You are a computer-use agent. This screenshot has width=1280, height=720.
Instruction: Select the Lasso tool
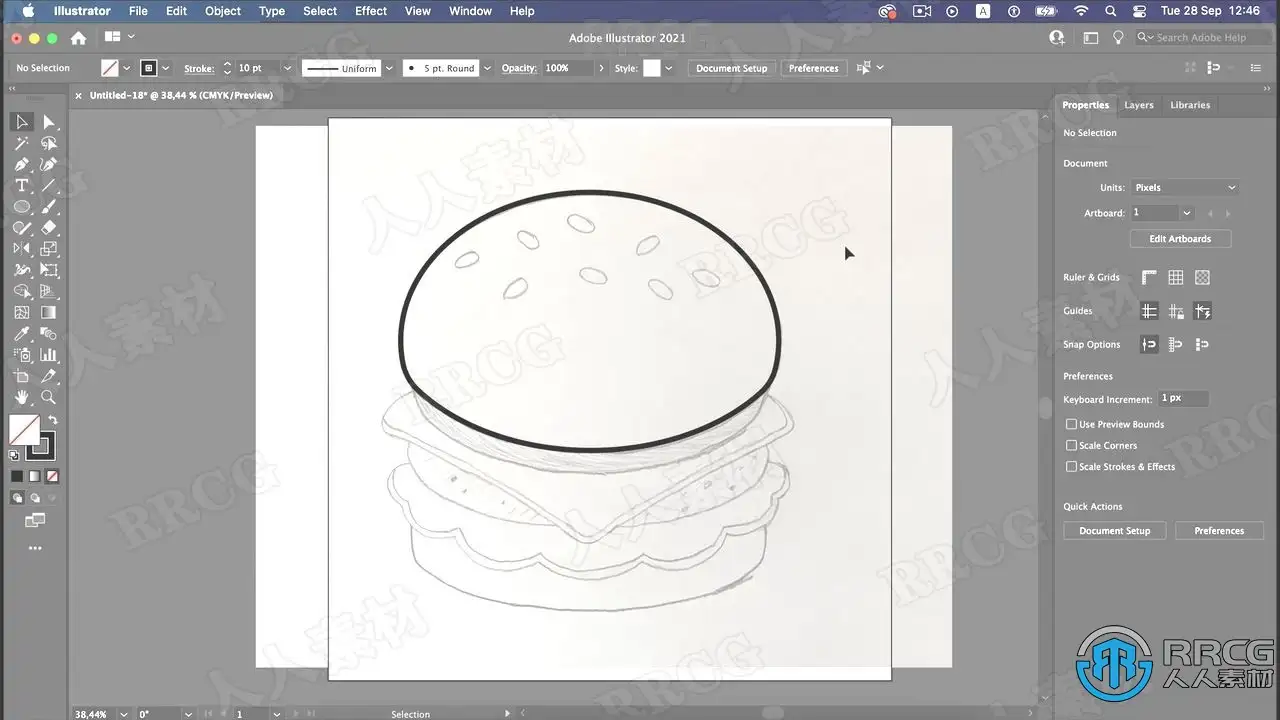click(x=48, y=143)
